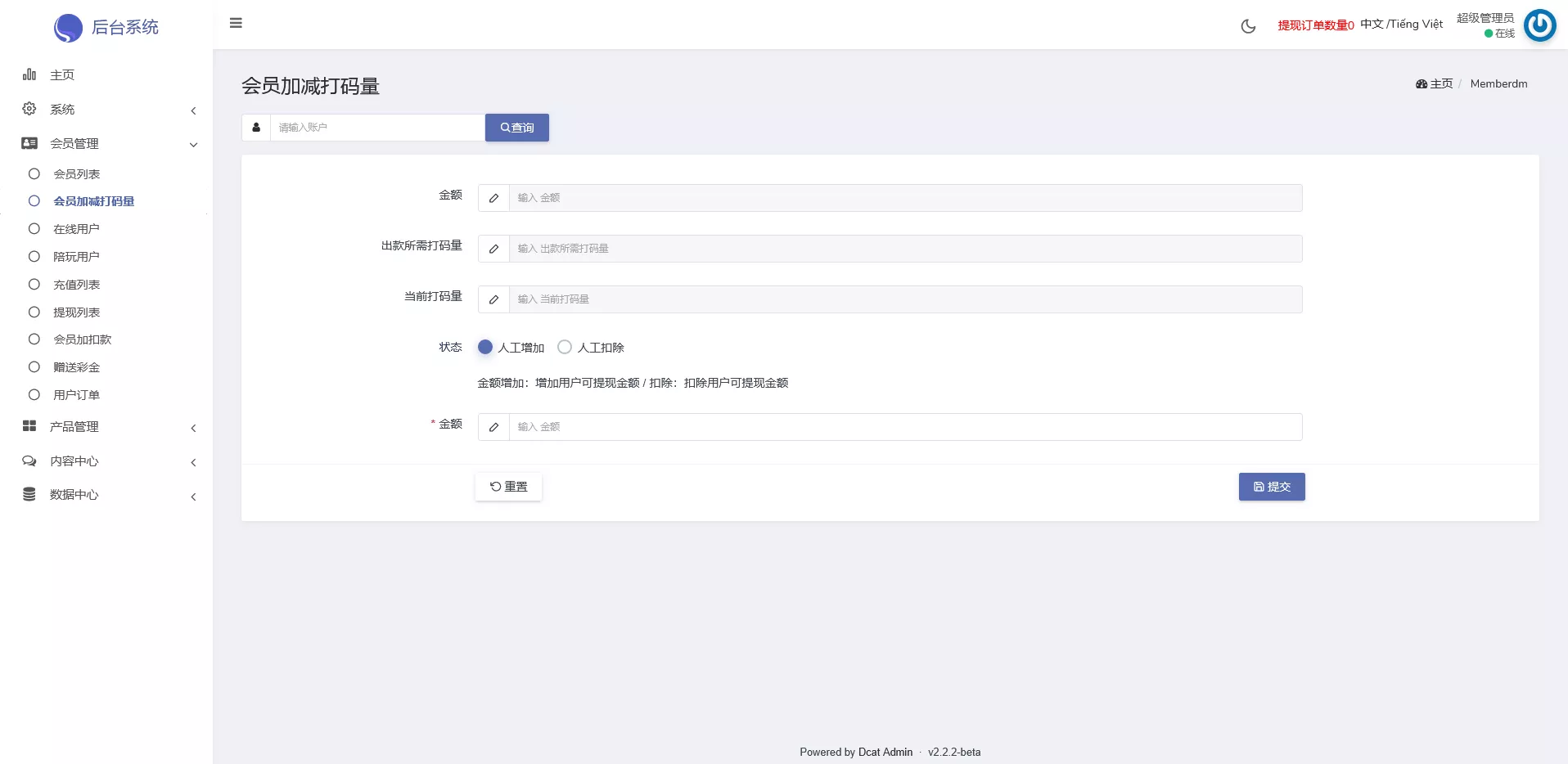Viewport: 1568px width, 764px height.
Task: Select the 人工扣除 radio option
Action: (x=565, y=347)
